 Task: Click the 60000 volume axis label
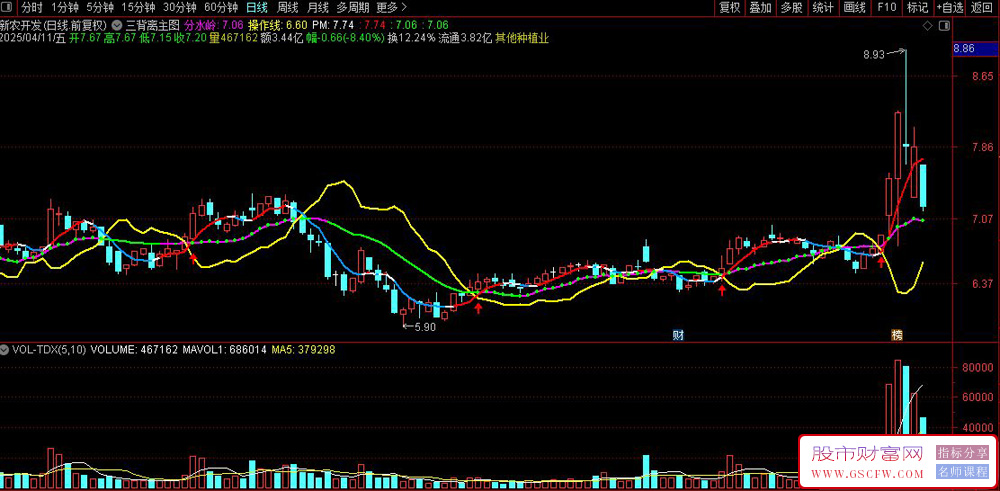click(x=978, y=397)
